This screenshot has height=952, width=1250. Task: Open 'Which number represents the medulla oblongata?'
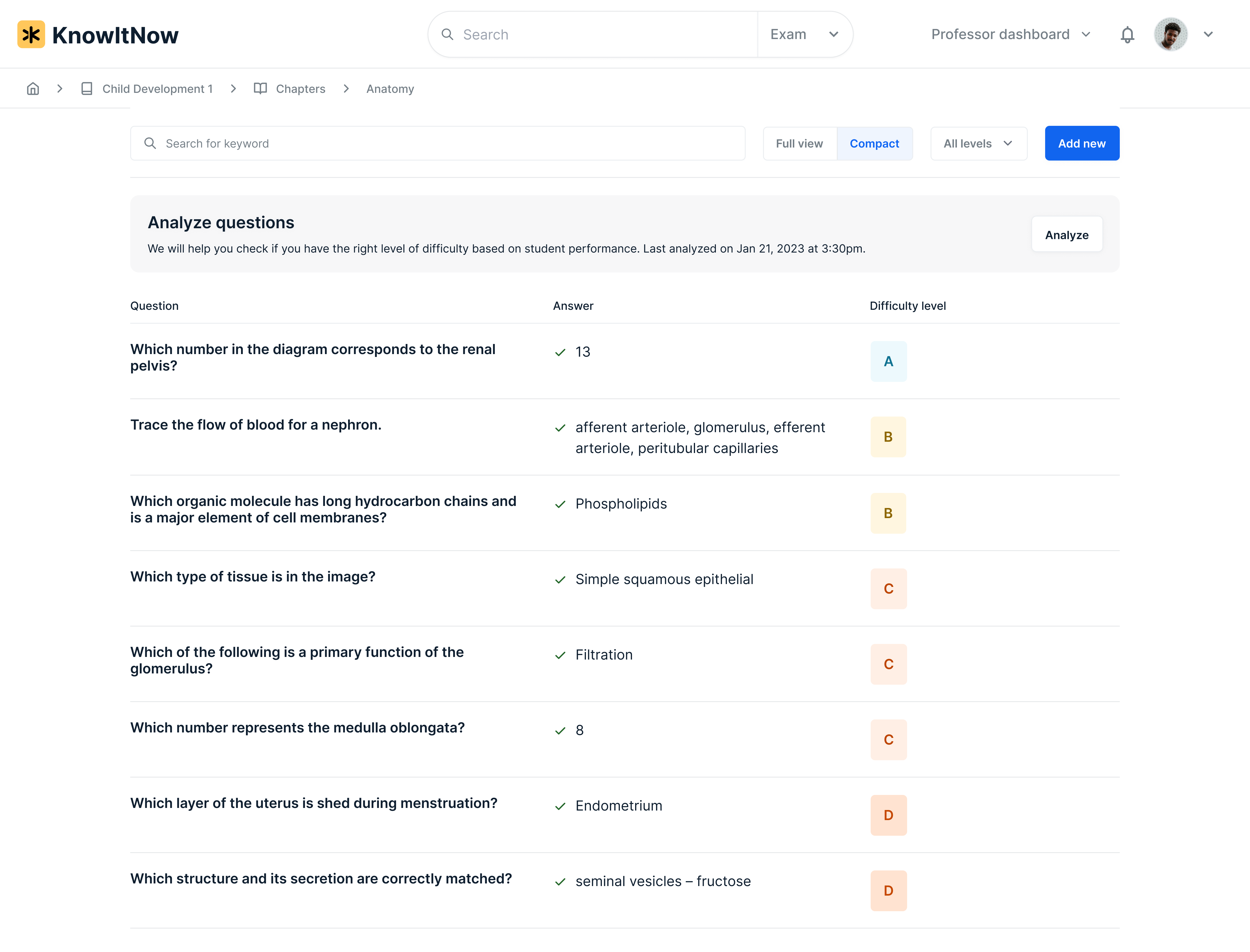coord(298,728)
